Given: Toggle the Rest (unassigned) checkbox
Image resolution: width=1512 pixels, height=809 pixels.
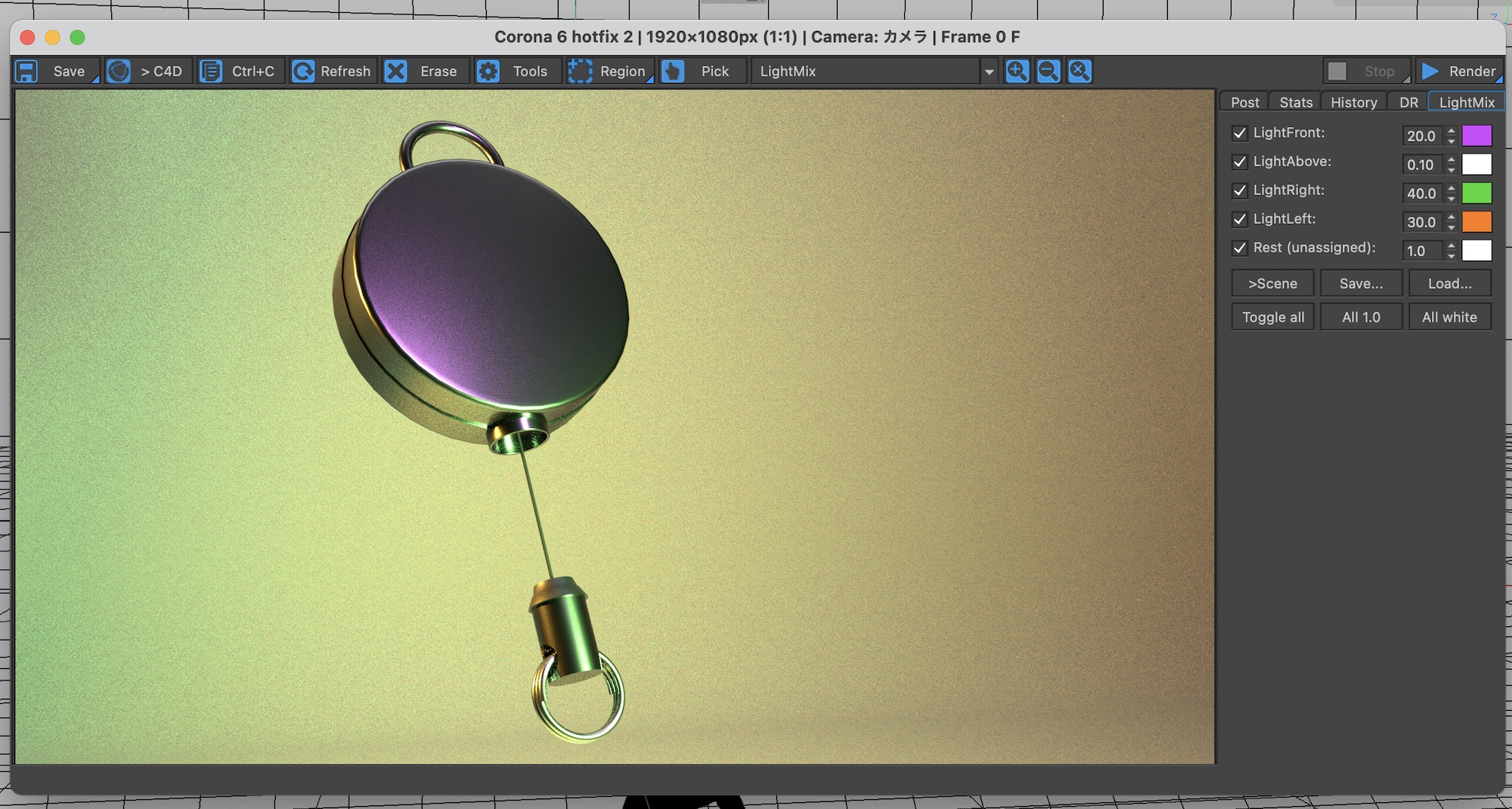Looking at the screenshot, I should tap(1240, 248).
